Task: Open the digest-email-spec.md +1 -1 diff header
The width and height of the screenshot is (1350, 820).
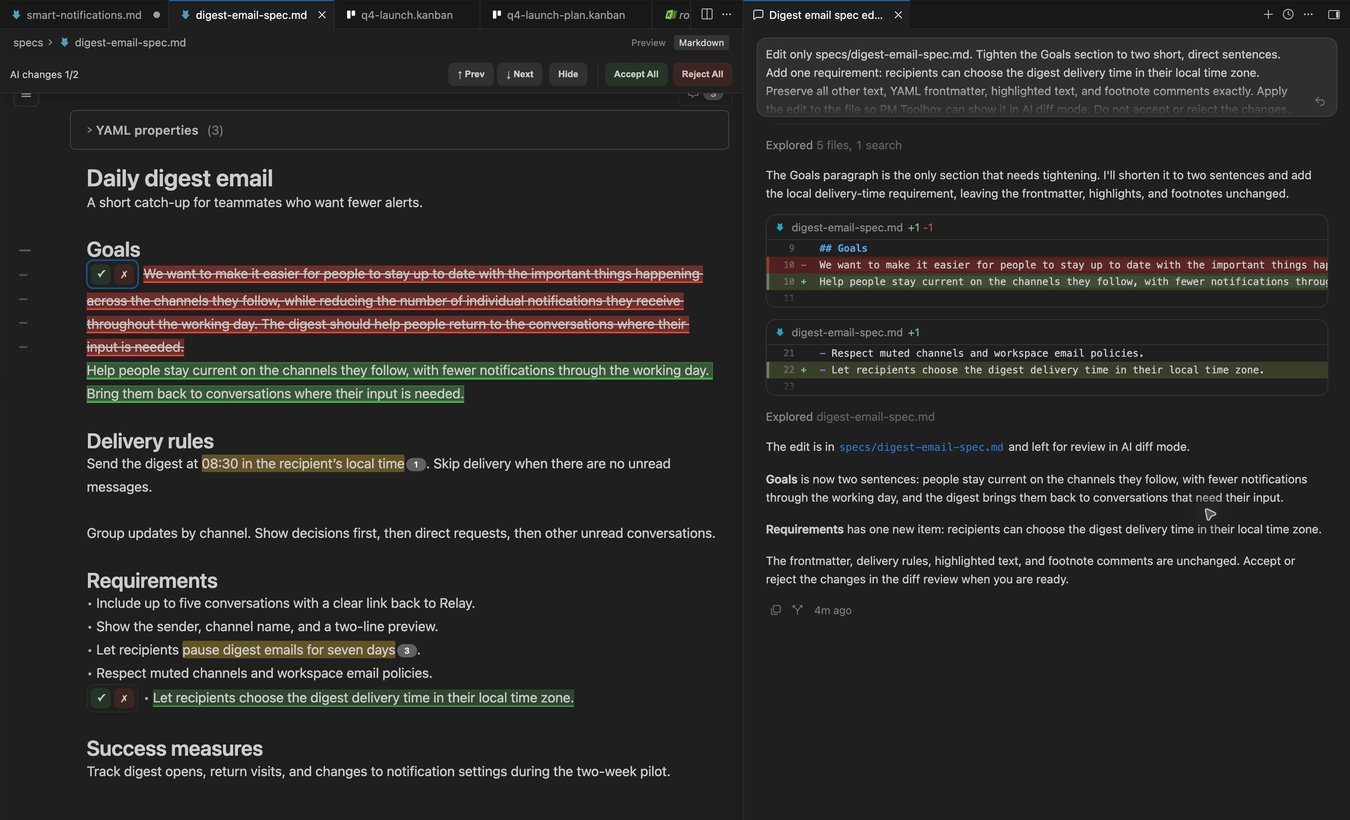Action: [x=1046, y=228]
